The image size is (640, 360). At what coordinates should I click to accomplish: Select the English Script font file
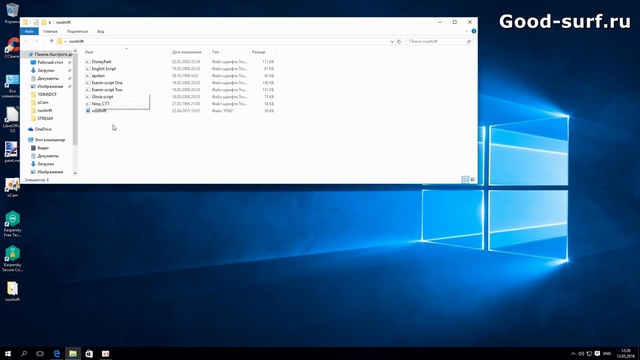(x=104, y=69)
